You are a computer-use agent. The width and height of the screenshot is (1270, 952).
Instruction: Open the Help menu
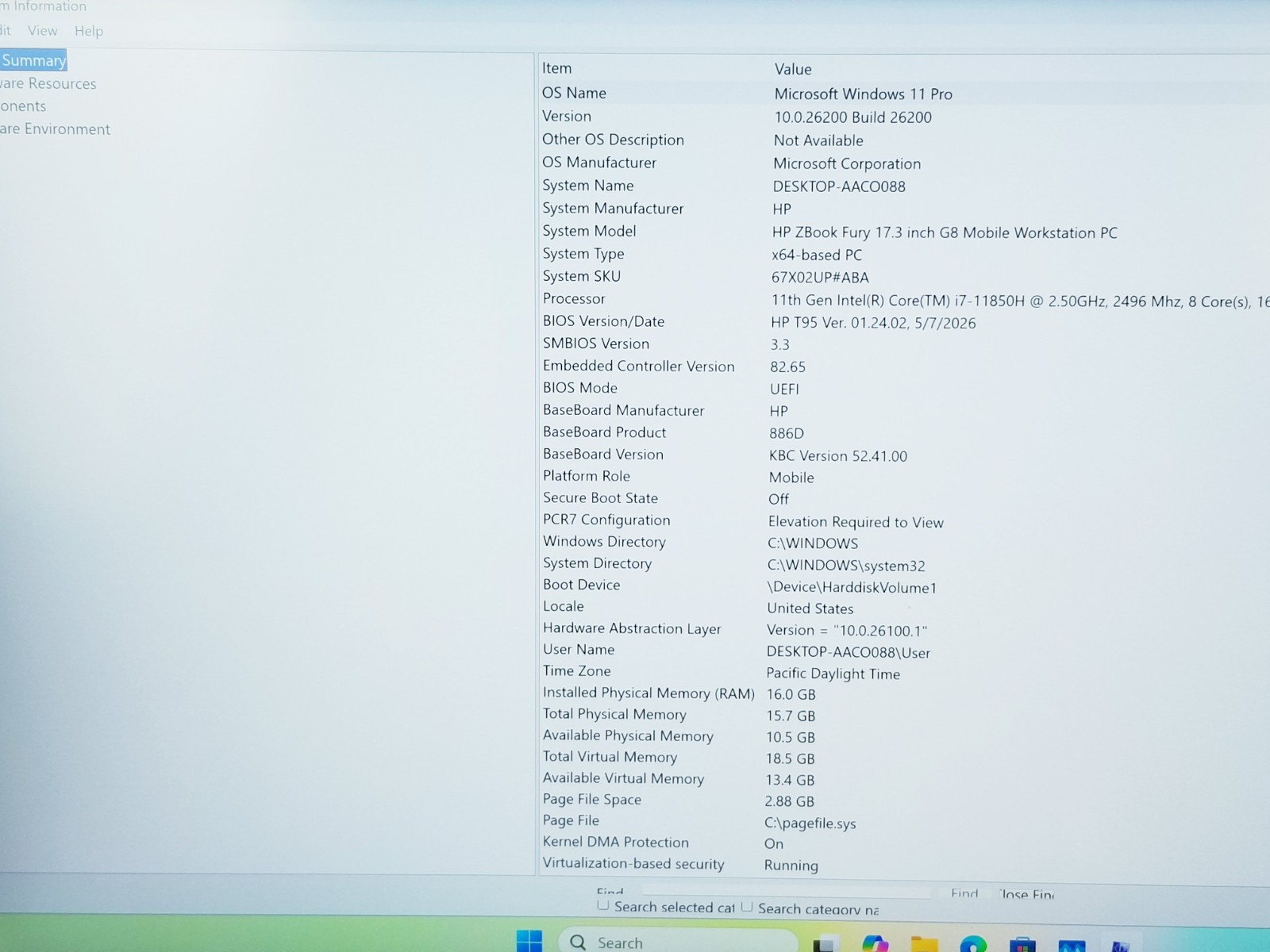[89, 31]
